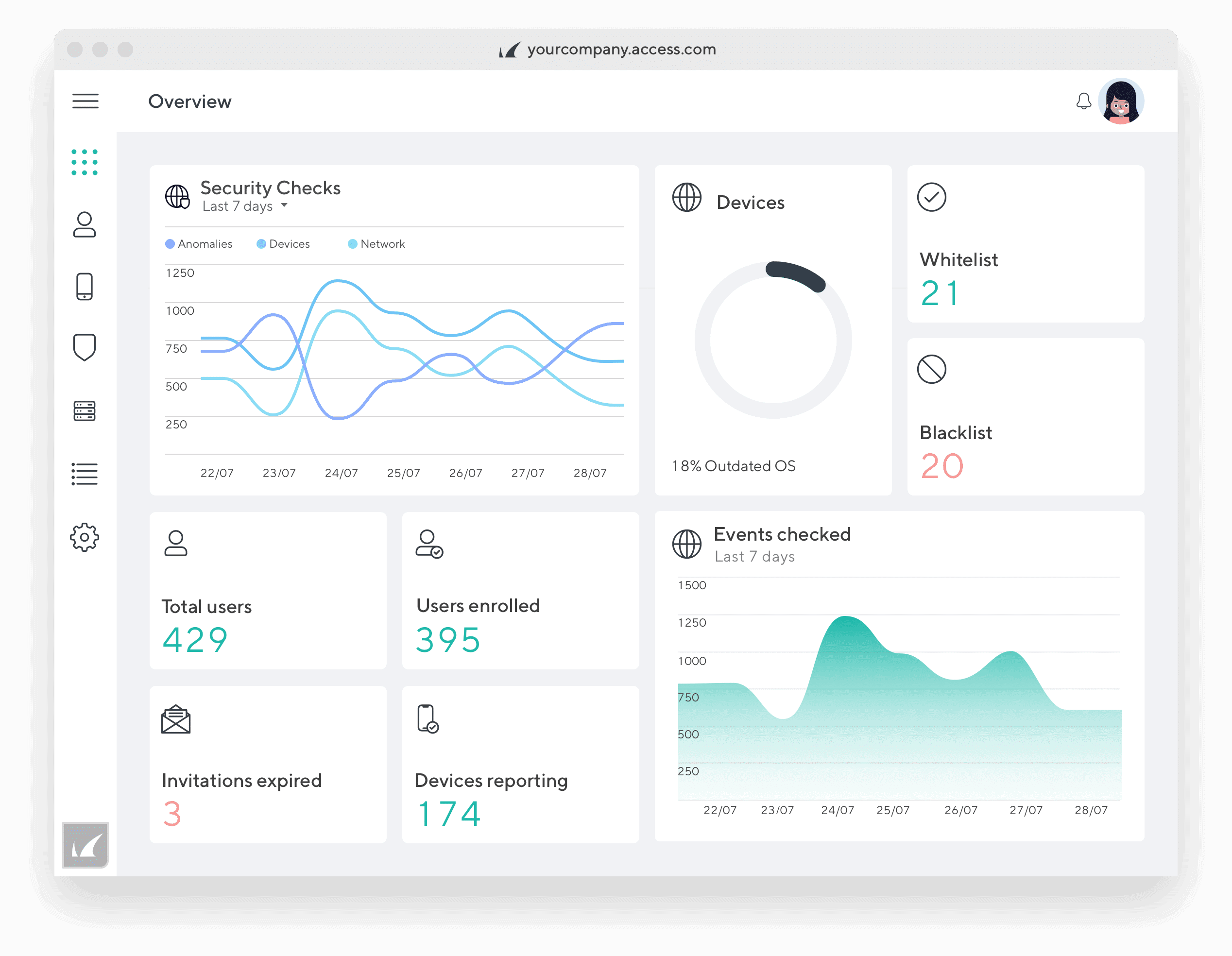Click the Users enrolled label
The height and width of the screenshot is (956, 1232).
point(479,606)
